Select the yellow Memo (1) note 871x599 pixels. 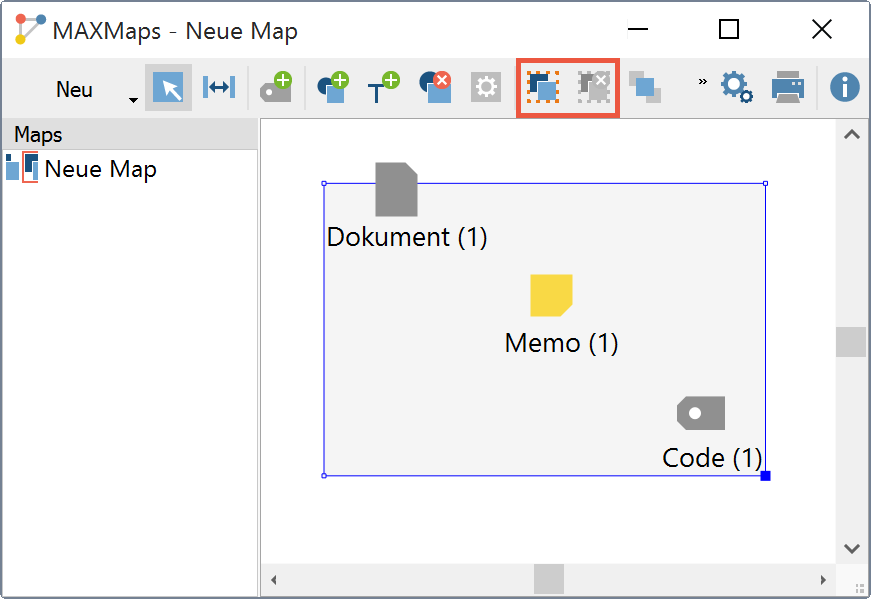551,295
